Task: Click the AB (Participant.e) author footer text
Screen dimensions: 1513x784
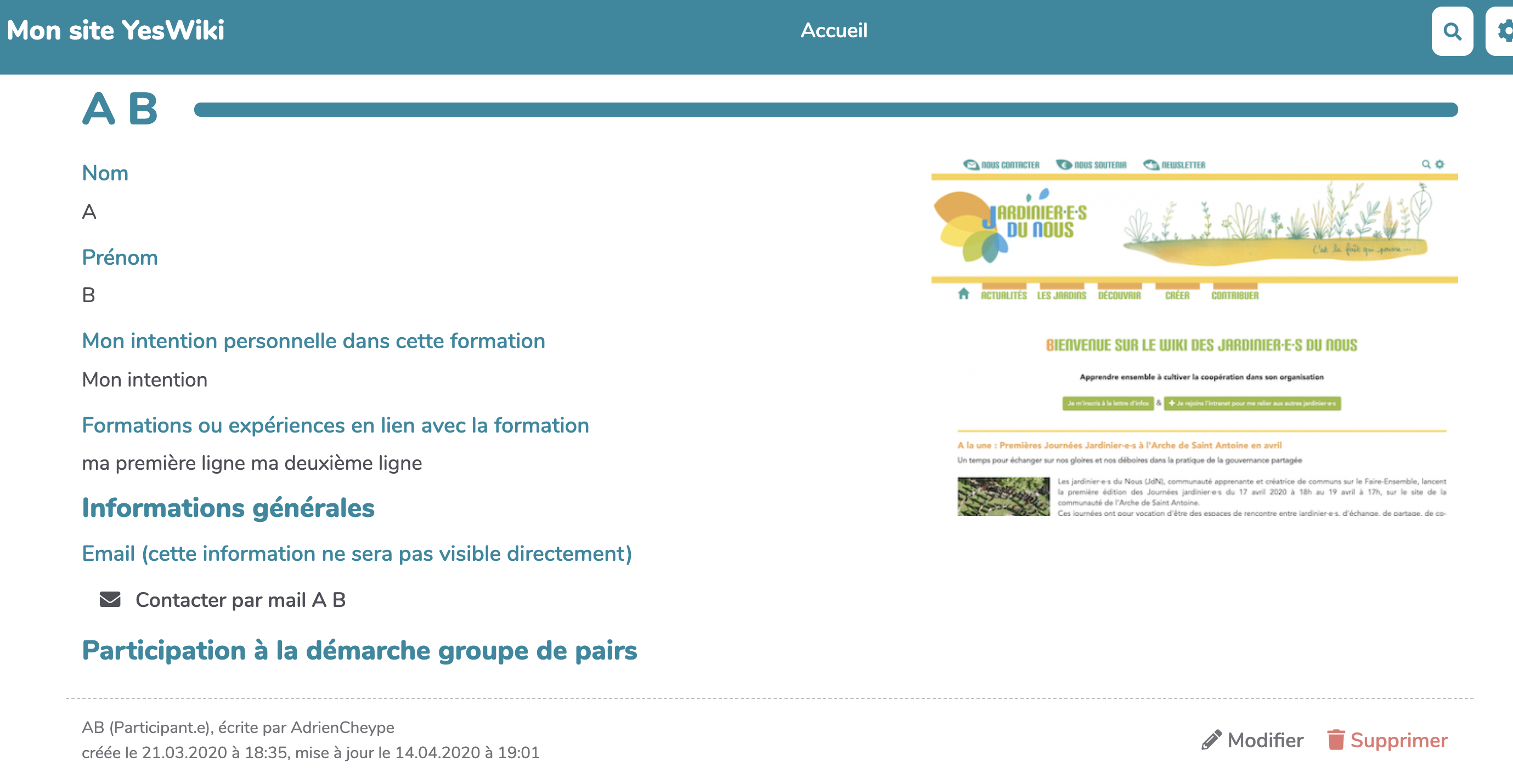Action: pyautogui.click(x=238, y=727)
